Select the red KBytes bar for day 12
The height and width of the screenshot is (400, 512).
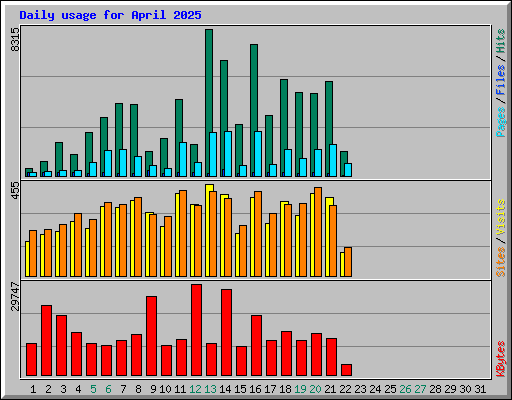(x=196, y=330)
